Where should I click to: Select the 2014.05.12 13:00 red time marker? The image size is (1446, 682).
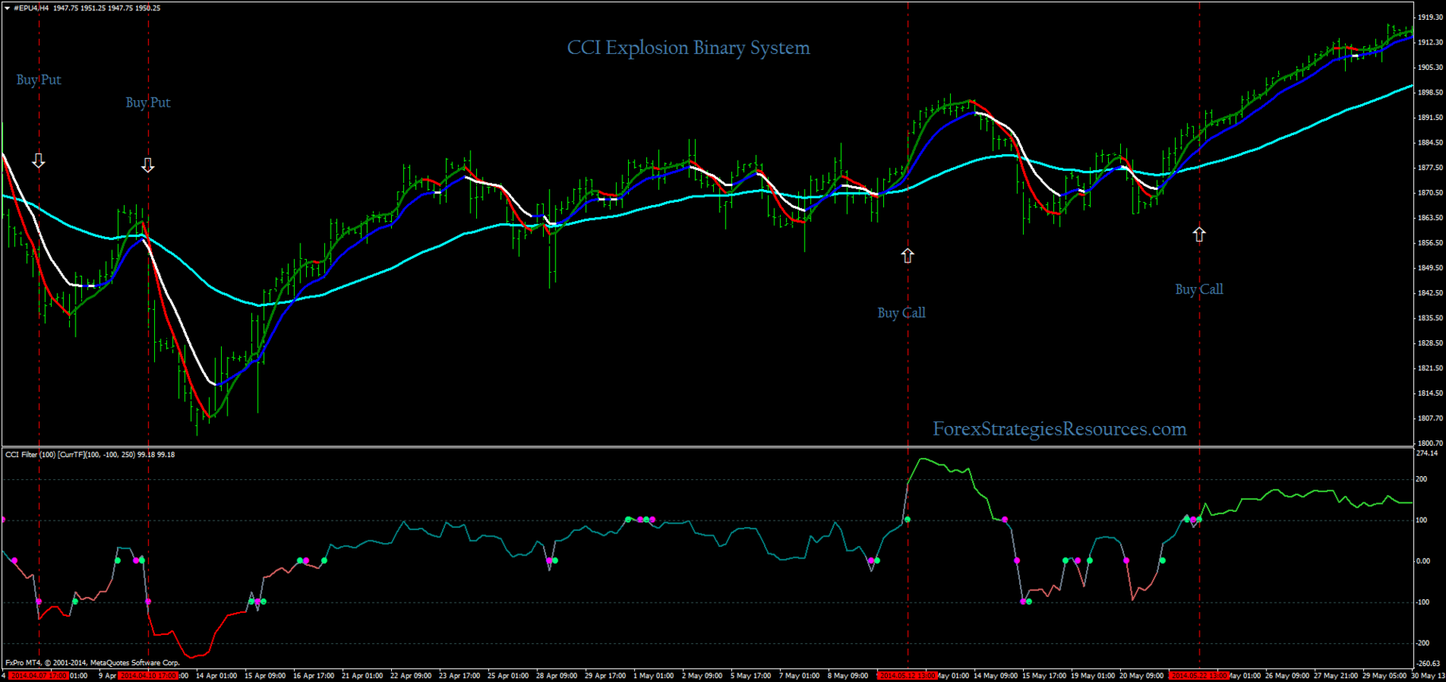coord(907,675)
